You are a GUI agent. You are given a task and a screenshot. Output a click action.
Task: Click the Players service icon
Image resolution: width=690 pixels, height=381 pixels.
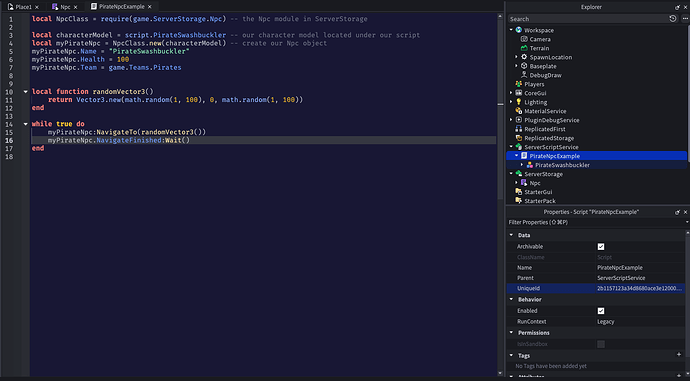(519, 84)
